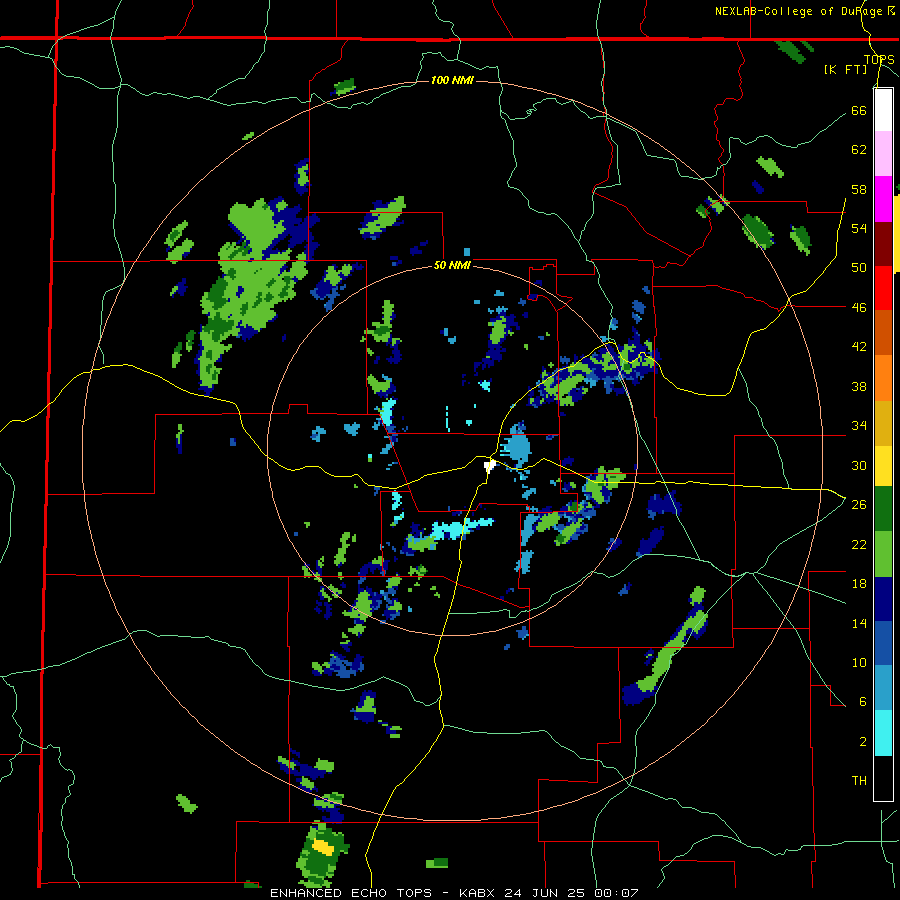Click the 24 JUN 25 date in footer

(546, 893)
